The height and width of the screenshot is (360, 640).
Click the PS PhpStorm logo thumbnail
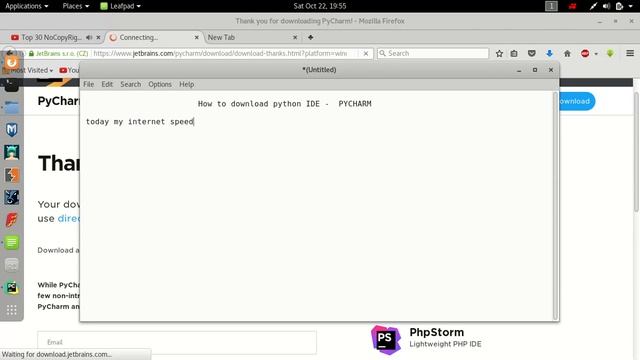386,339
